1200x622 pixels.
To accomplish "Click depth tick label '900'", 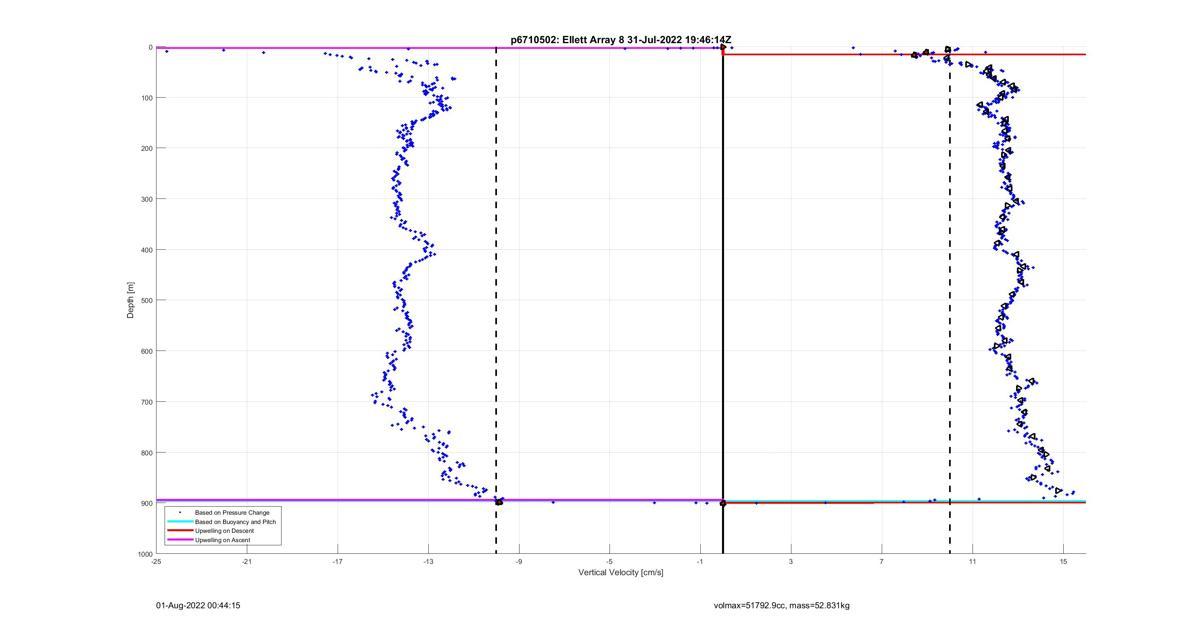I will (146, 503).
